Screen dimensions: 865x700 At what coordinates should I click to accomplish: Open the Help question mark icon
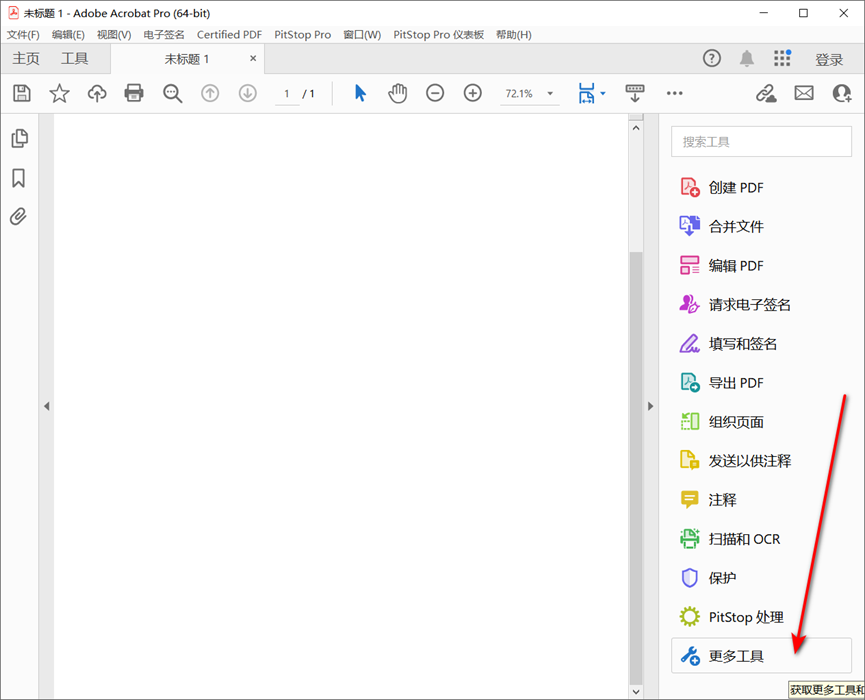pos(712,58)
